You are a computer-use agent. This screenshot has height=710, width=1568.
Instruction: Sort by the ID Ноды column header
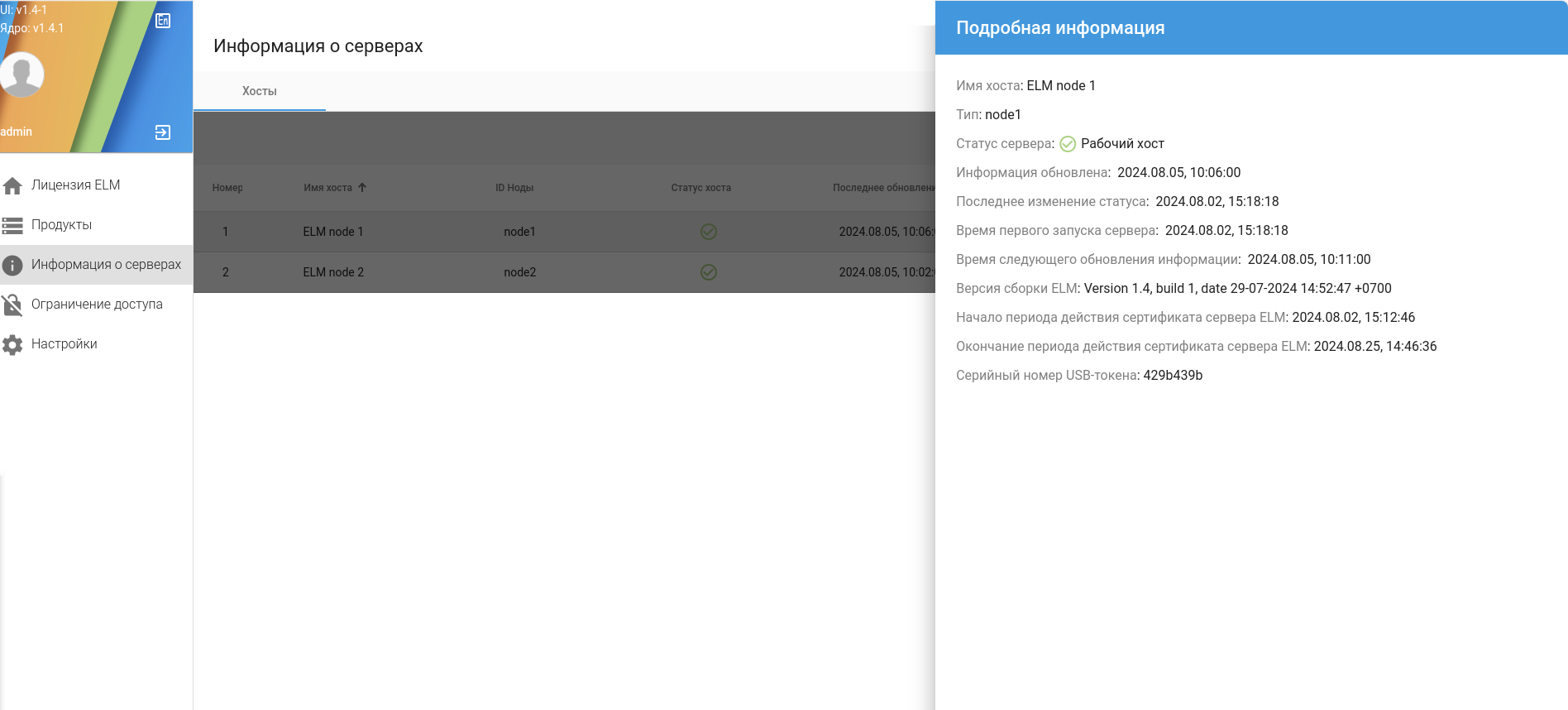click(514, 188)
